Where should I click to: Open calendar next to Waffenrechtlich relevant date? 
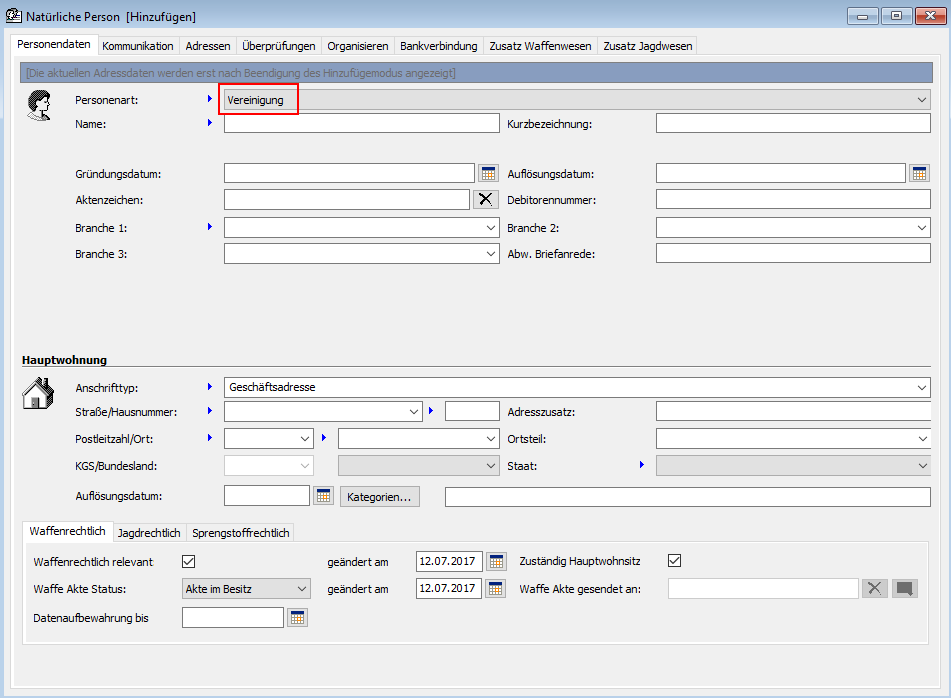(x=496, y=561)
